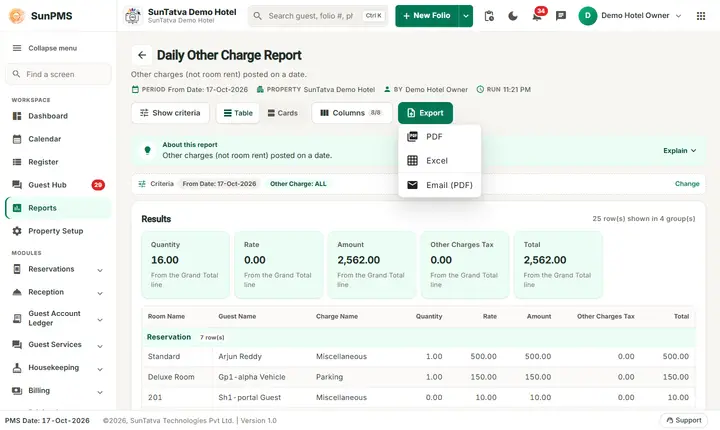Click From Date: 17-Oct-2026 criteria chip
The image size is (720, 430).
pos(219,184)
